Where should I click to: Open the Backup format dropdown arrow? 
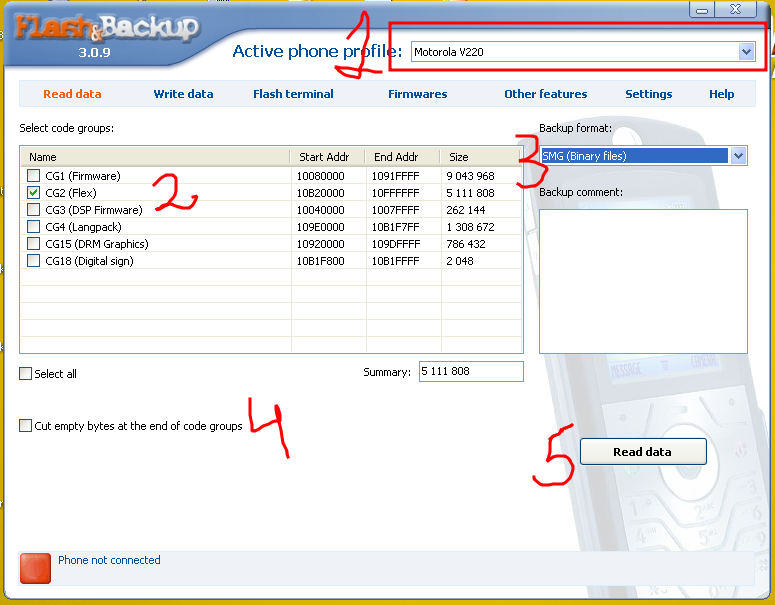(738, 156)
